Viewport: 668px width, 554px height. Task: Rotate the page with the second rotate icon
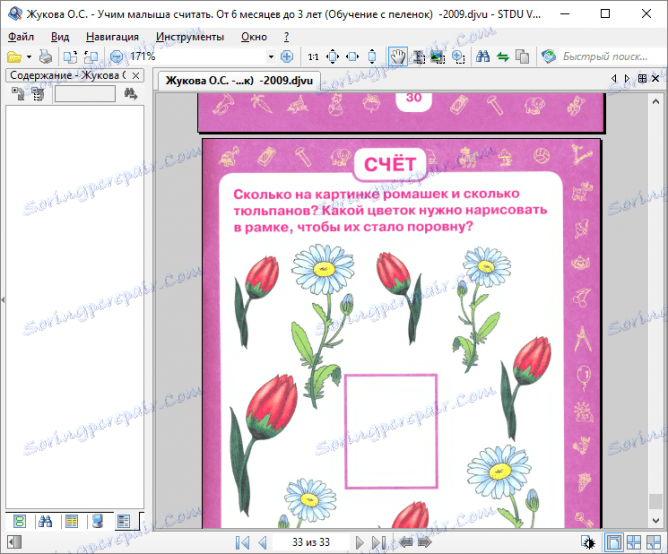click(x=91, y=57)
